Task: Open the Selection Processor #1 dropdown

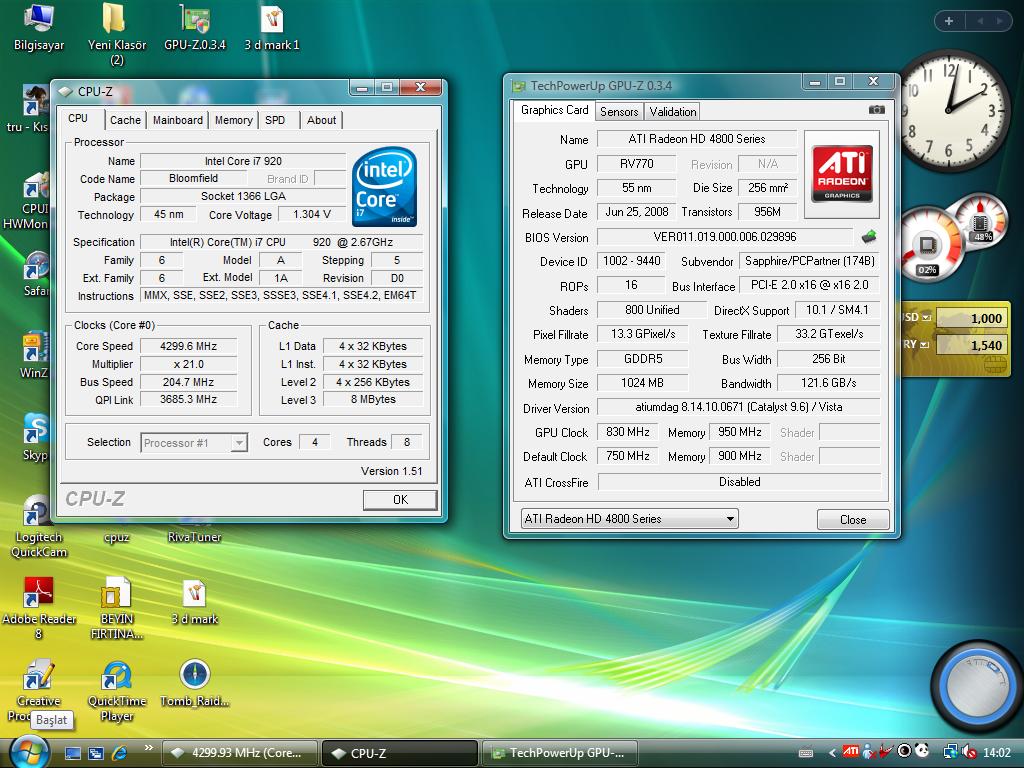Action: [194, 443]
